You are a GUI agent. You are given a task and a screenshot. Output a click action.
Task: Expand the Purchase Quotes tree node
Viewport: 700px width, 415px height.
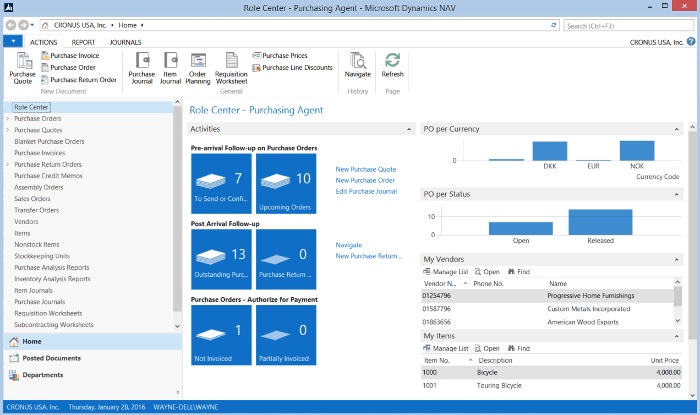(8, 130)
